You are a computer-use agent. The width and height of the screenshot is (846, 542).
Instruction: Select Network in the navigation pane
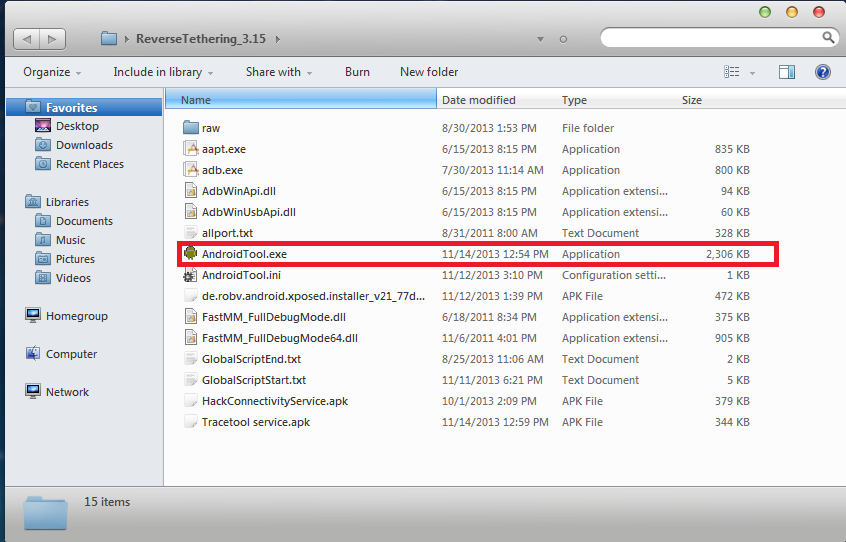(67, 392)
